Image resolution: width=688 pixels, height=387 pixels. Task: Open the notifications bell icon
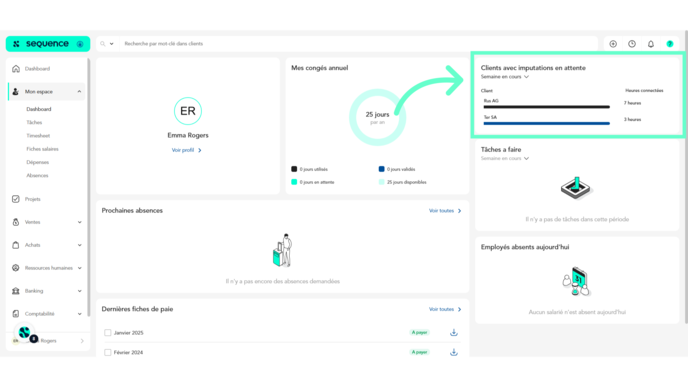[651, 44]
